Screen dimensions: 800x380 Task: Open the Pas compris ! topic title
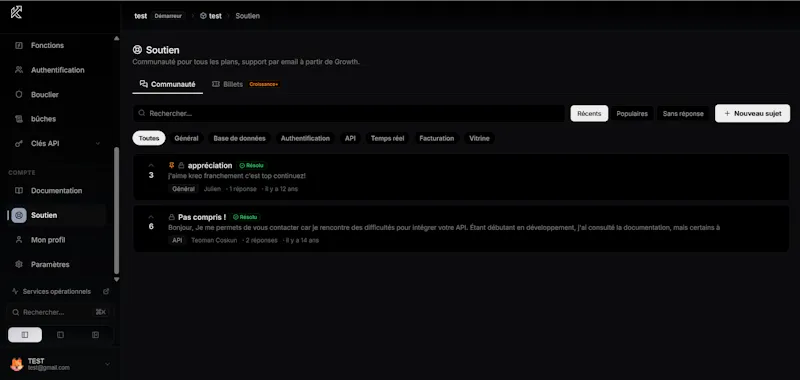click(x=202, y=217)
